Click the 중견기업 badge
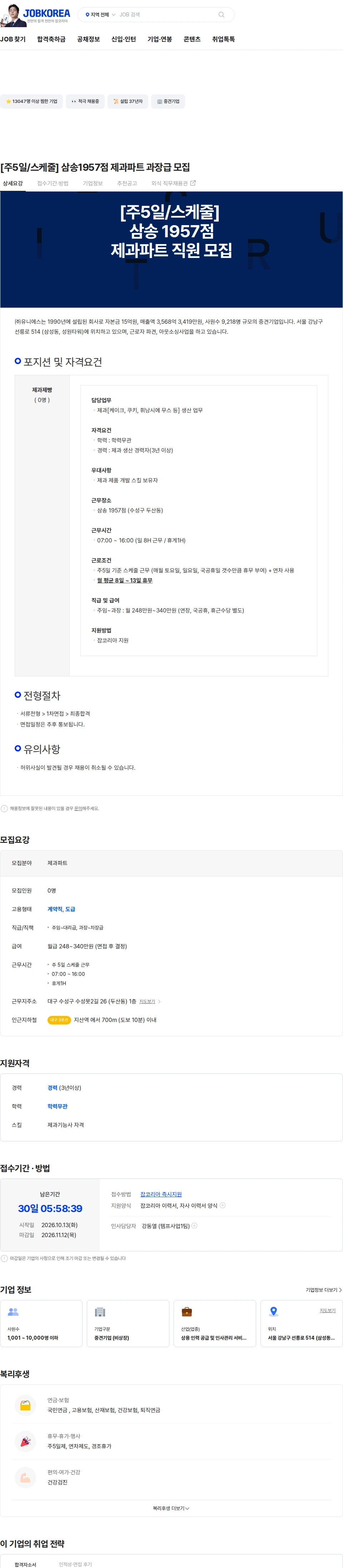This screenshot has width=343, height=1568. coord(168,101)
